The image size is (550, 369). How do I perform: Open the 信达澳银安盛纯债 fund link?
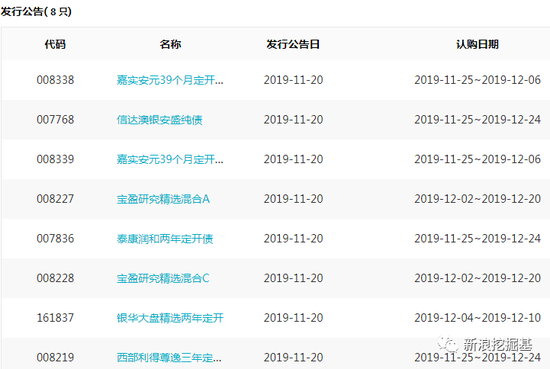tap(160, 120)
